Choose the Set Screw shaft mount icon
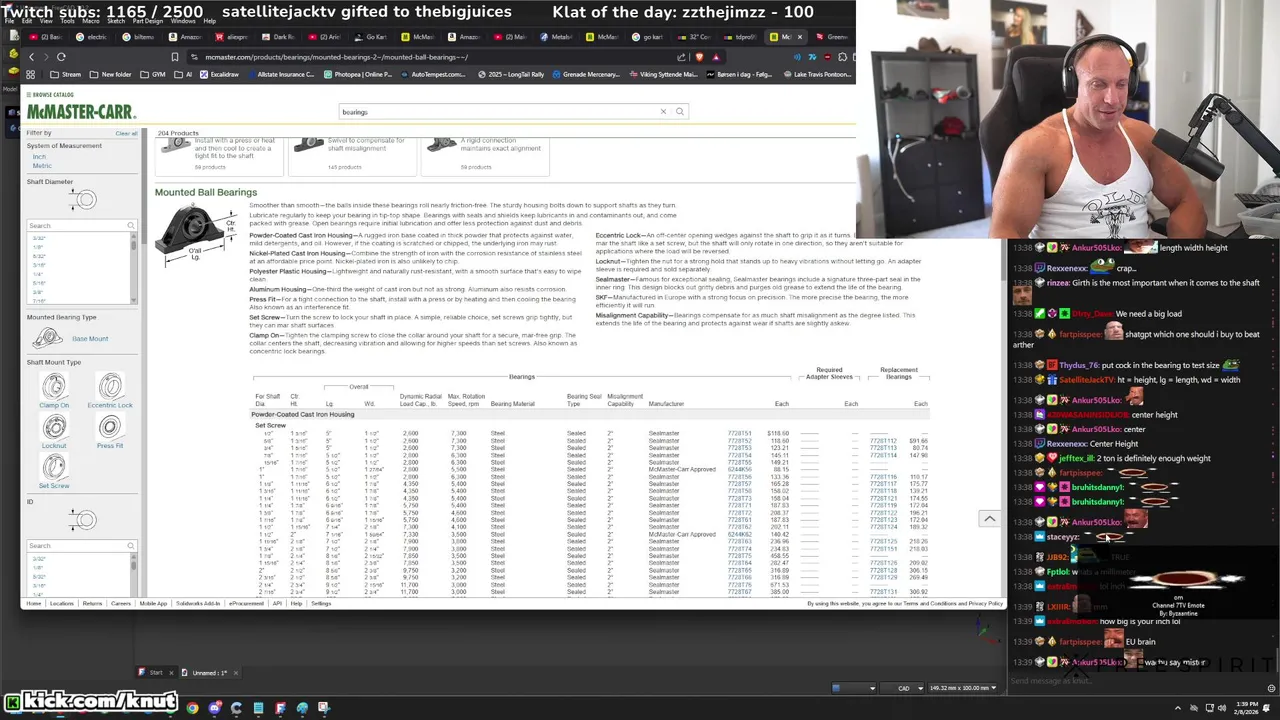This screenshot has height=720, width=1280. [x=54, y=467]
